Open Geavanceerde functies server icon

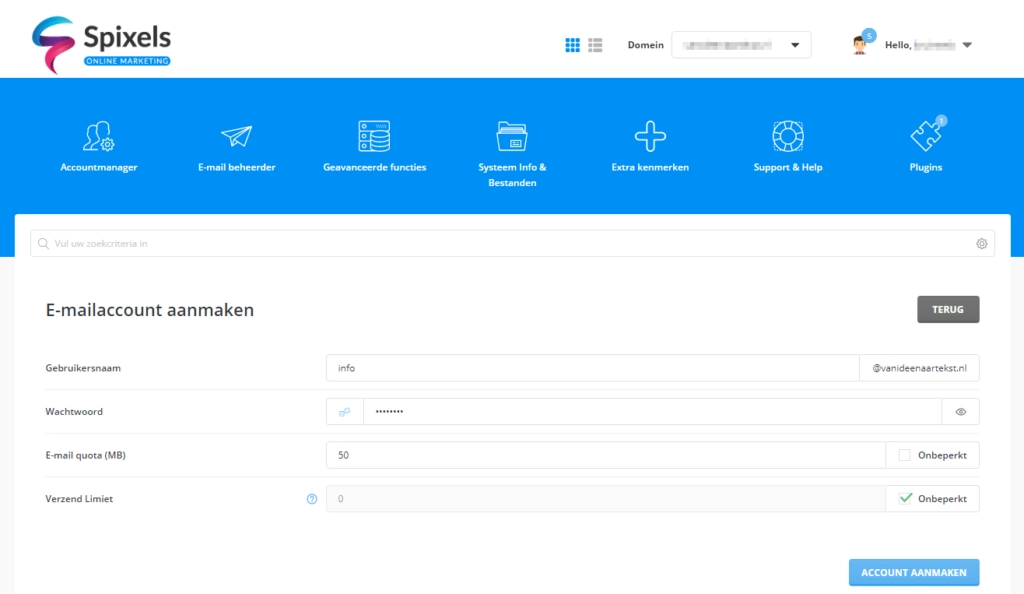coord(374,136)
